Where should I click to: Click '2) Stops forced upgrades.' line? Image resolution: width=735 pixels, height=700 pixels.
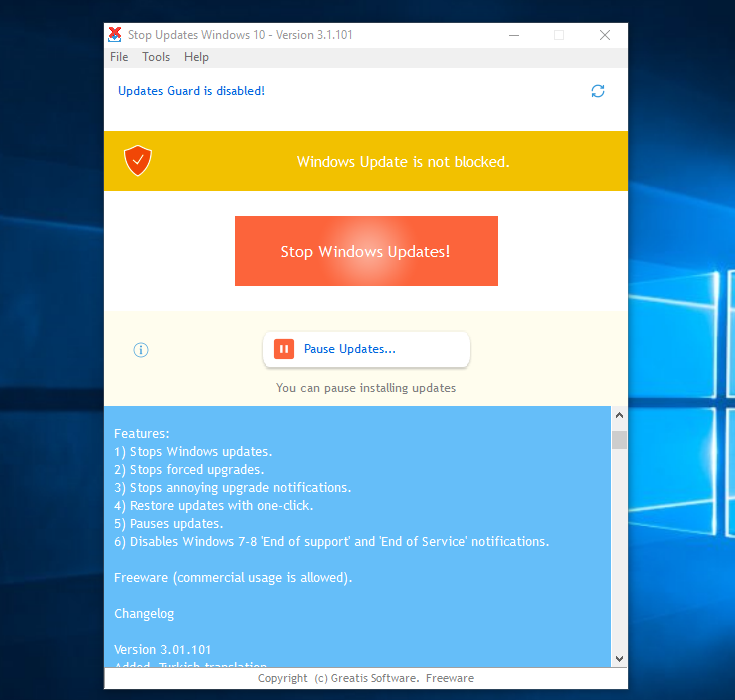(189, 470)
